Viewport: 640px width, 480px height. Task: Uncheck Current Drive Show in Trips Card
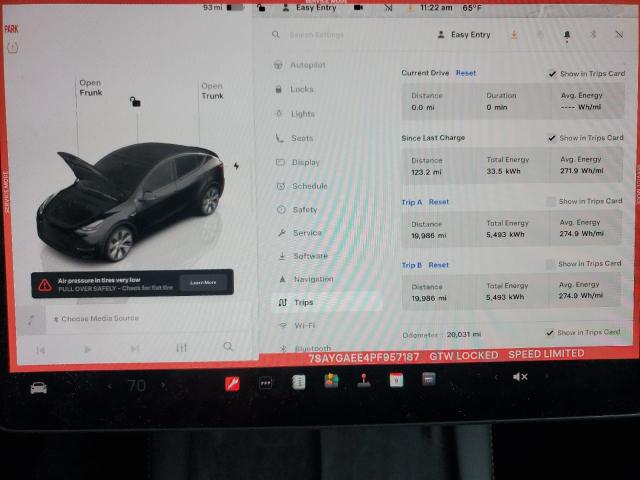552,74
